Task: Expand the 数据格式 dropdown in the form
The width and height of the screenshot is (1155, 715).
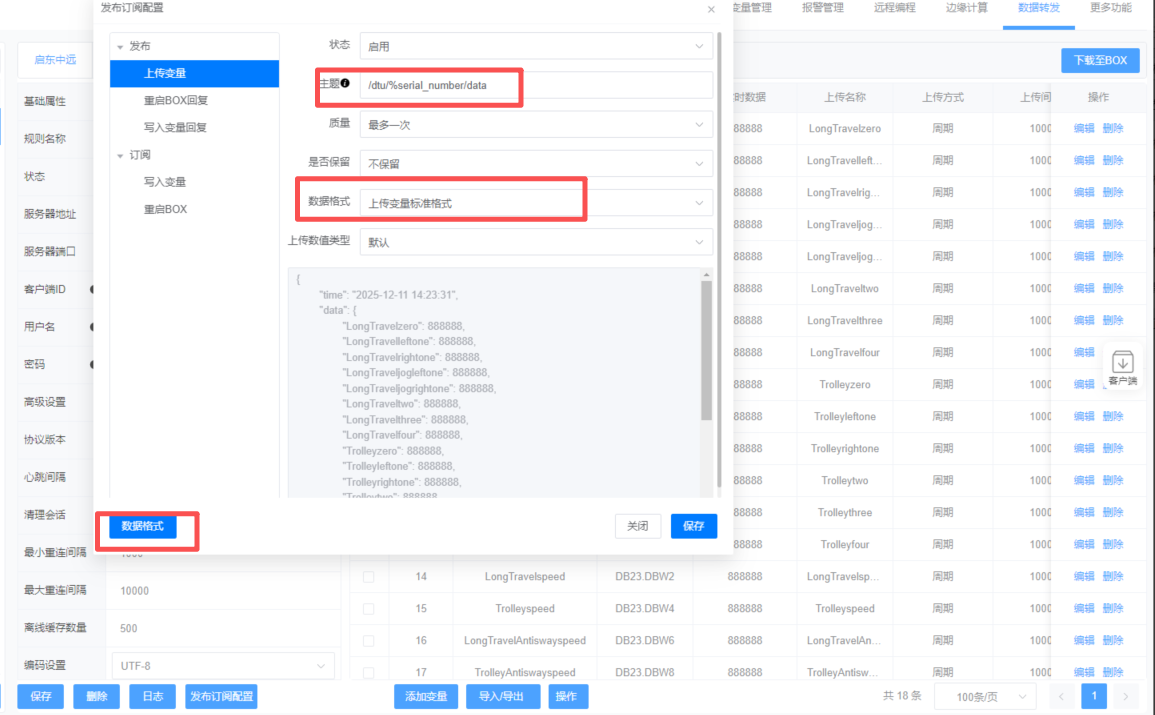Action: [536, 203]
